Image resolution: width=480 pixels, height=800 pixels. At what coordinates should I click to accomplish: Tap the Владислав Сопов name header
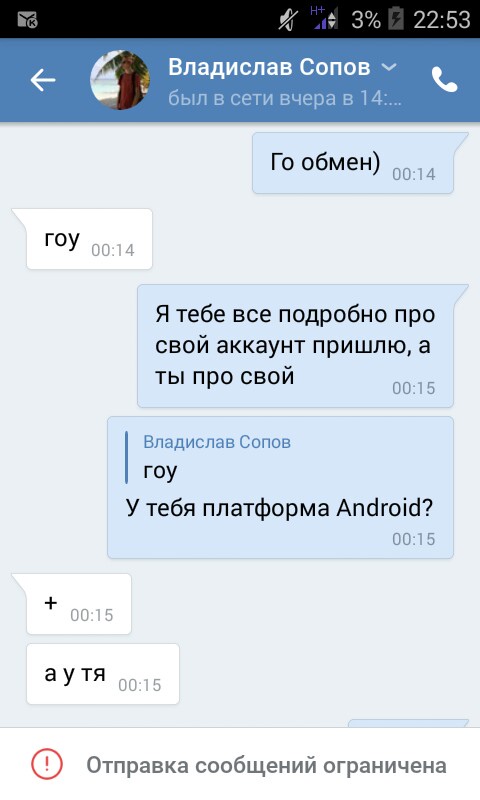tap(269, 67)
